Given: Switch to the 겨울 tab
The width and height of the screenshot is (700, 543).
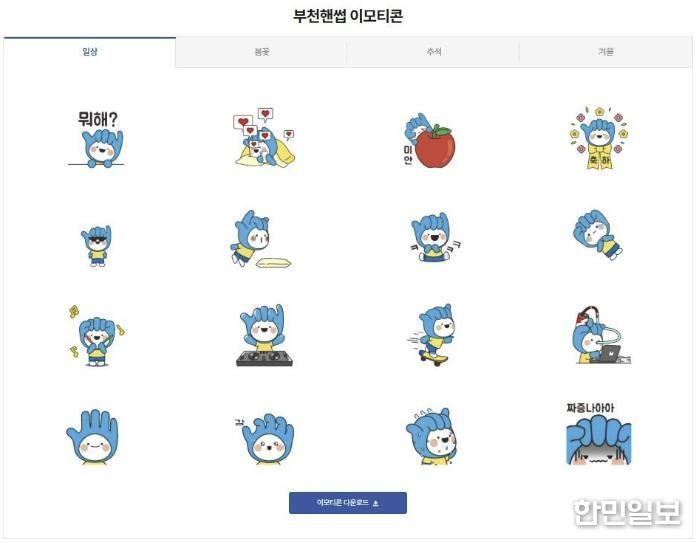Looking at the screenshot, I should point(606,52).
